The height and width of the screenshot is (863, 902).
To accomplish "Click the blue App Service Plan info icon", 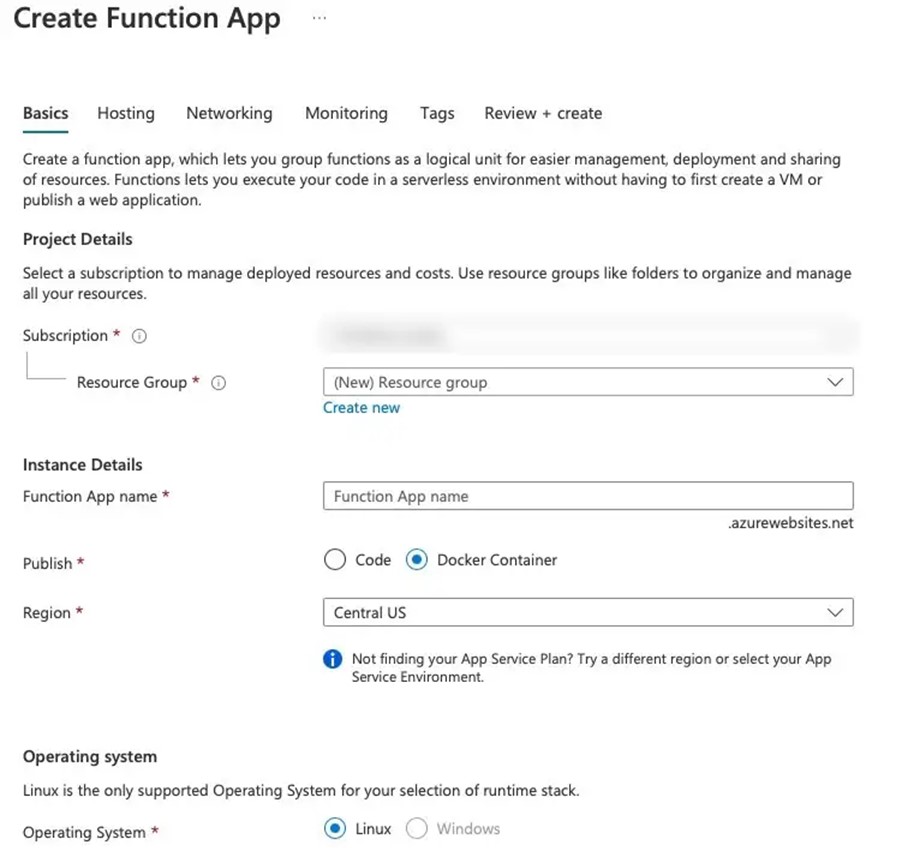I will click(333, 660).
